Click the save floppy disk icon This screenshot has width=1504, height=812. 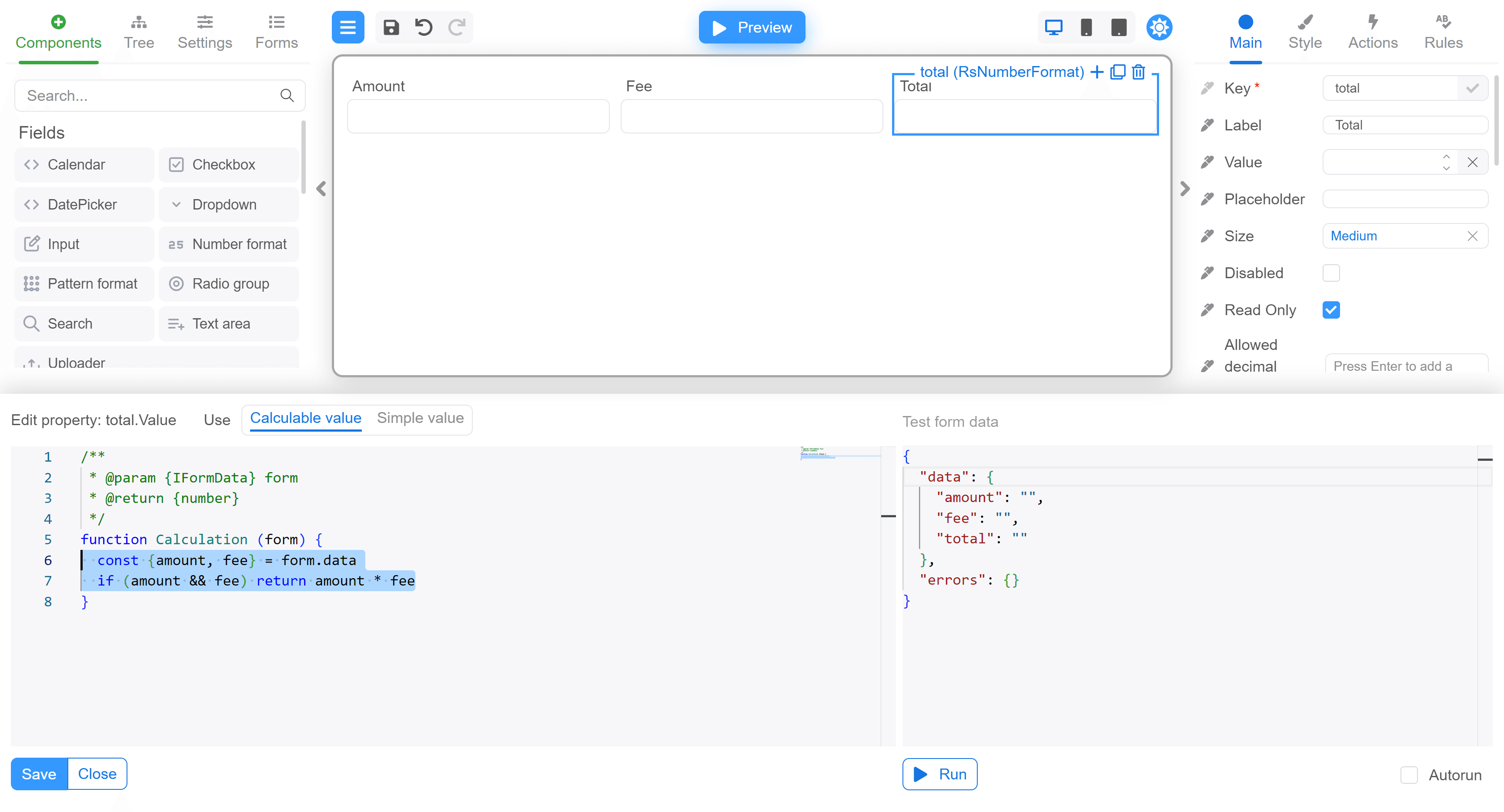tap(391, 27)
